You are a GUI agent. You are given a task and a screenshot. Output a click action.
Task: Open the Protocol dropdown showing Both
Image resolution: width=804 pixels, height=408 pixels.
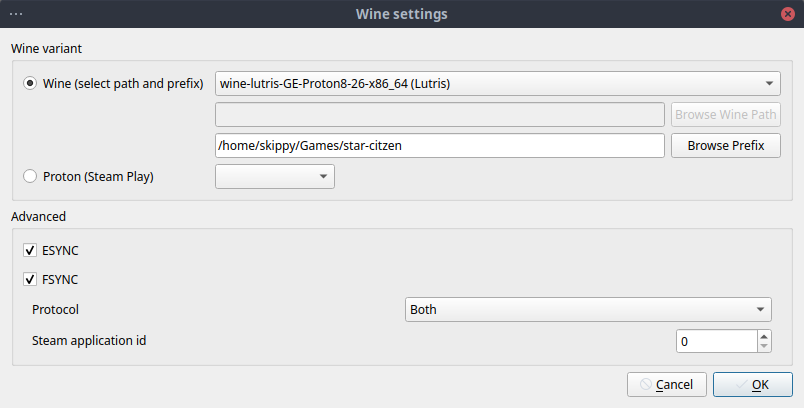coord(588,310)
